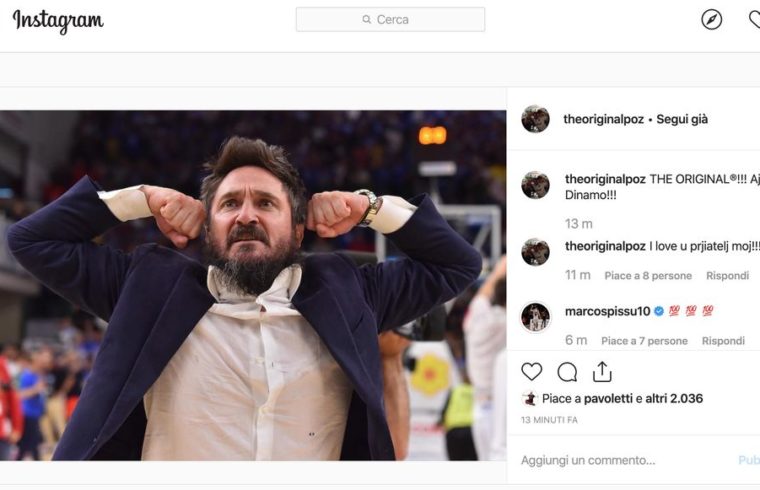Like the post with heart icon
The width and height of the screenshot is (760, 490).
(532, 372)
